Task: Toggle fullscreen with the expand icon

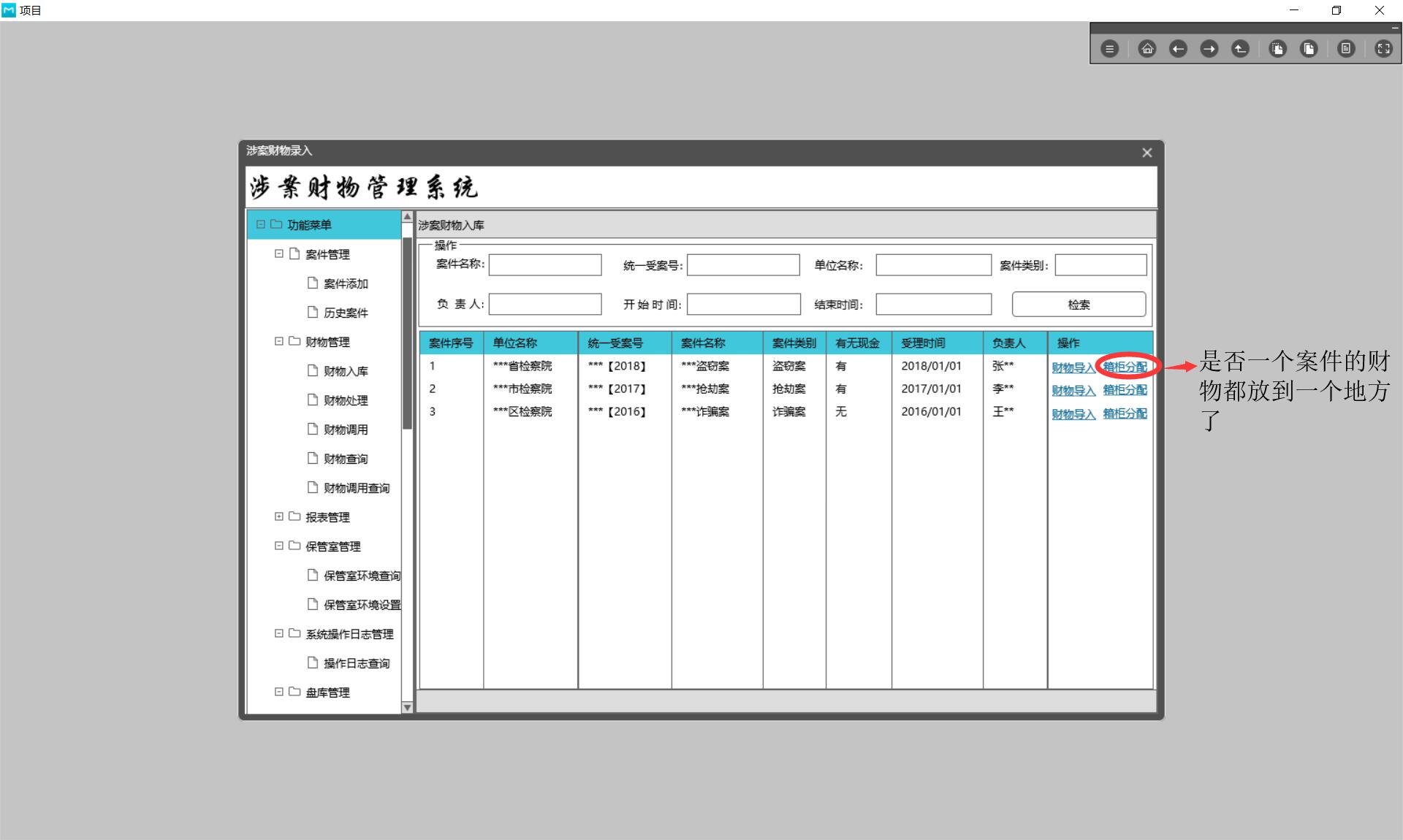Action: (x=1383, y=49)
